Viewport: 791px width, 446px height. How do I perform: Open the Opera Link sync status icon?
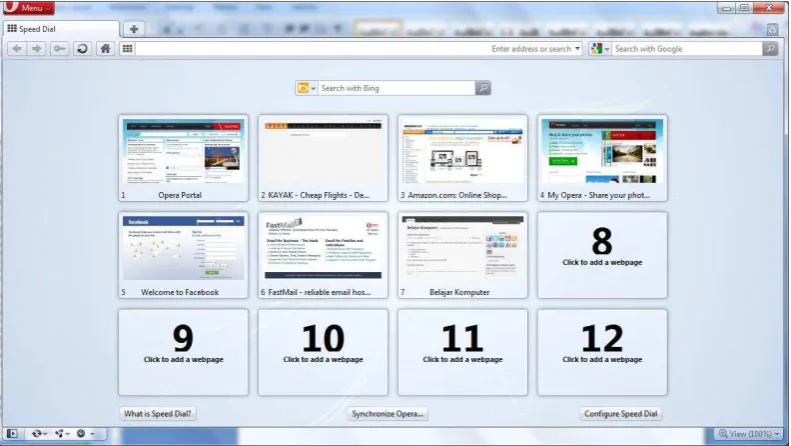click(x=36, y=433)
